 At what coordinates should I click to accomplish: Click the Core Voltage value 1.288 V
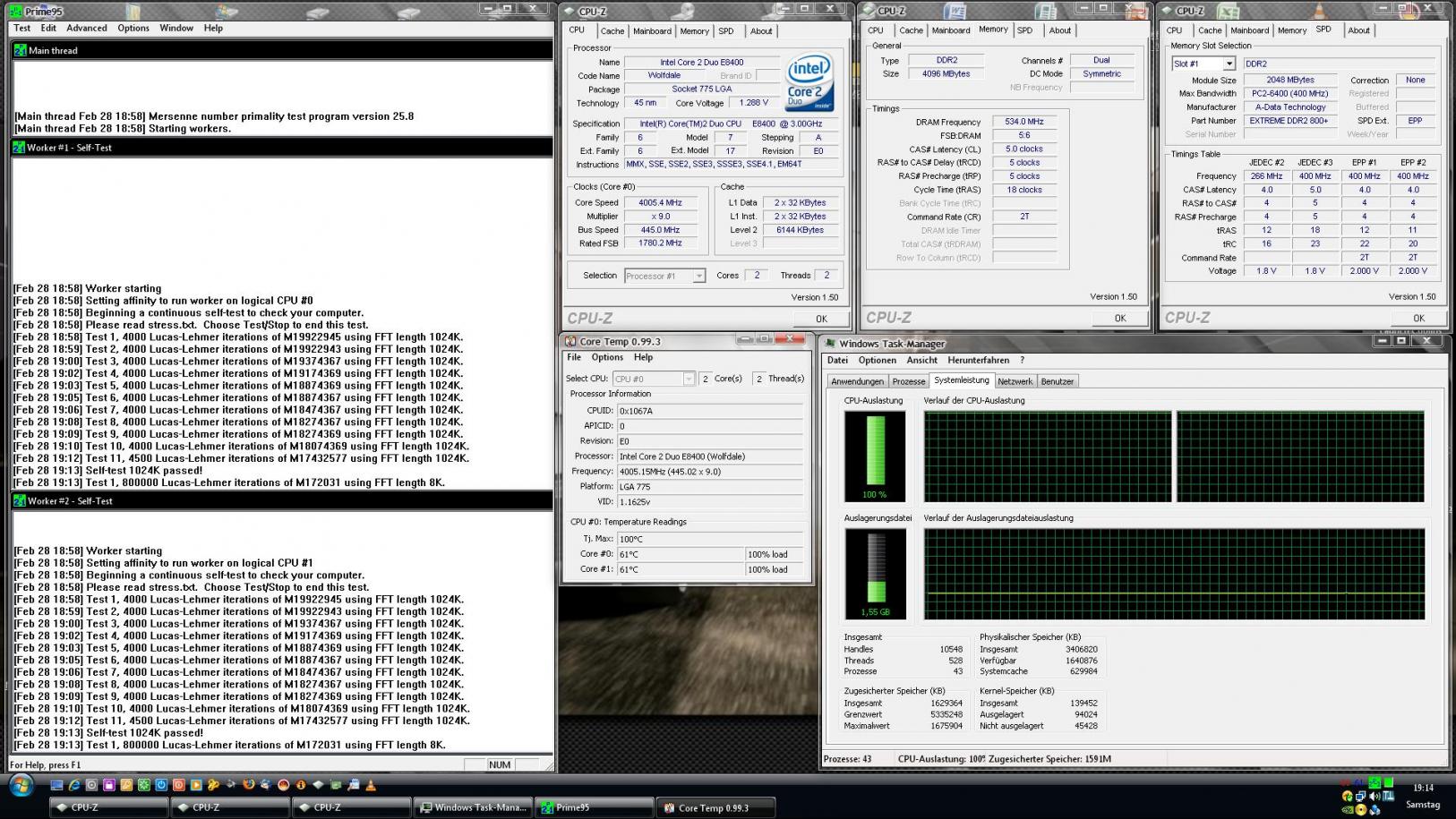[x=753, y=103]
